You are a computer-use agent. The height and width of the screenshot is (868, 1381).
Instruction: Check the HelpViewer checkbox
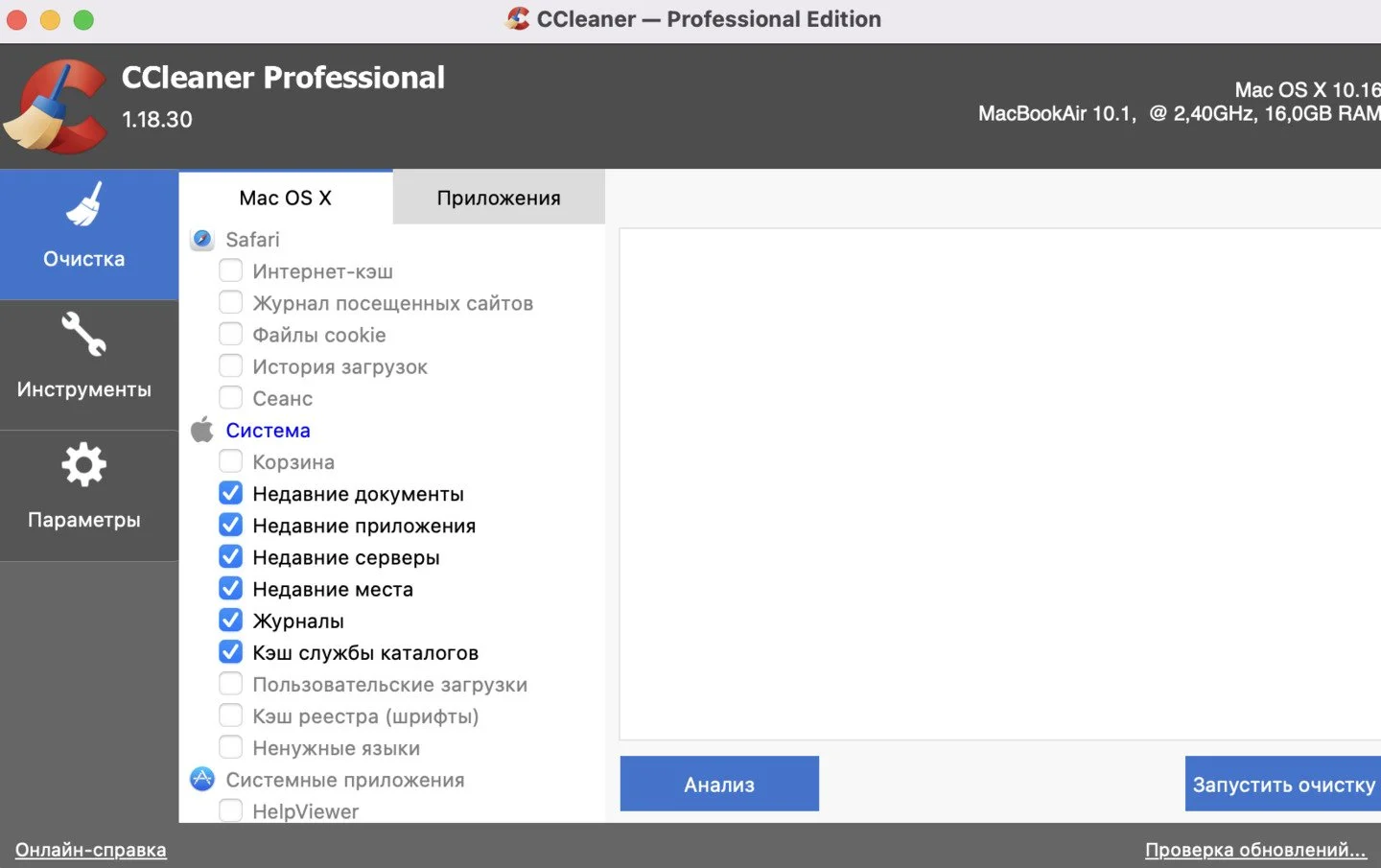point(230,810)
